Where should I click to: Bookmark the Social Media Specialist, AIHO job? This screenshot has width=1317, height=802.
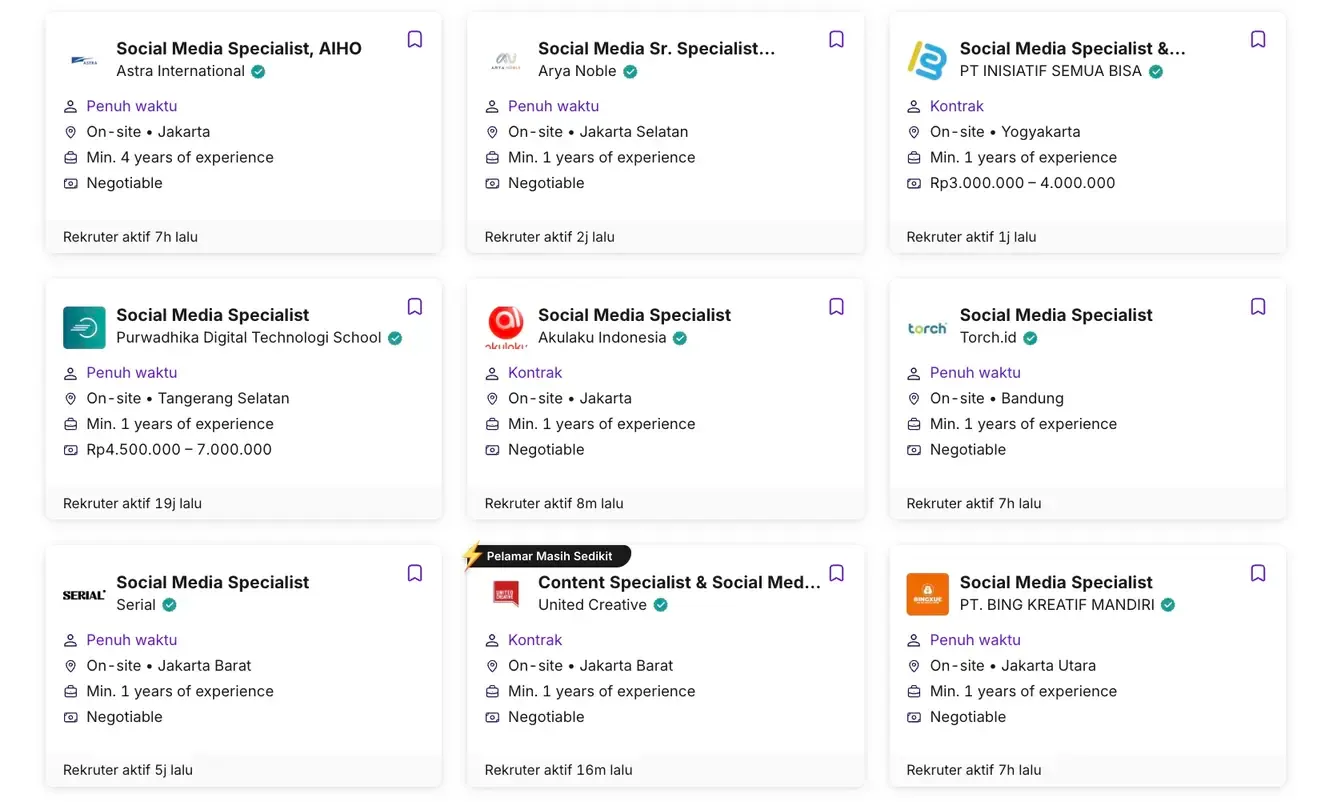coord(414,38)
